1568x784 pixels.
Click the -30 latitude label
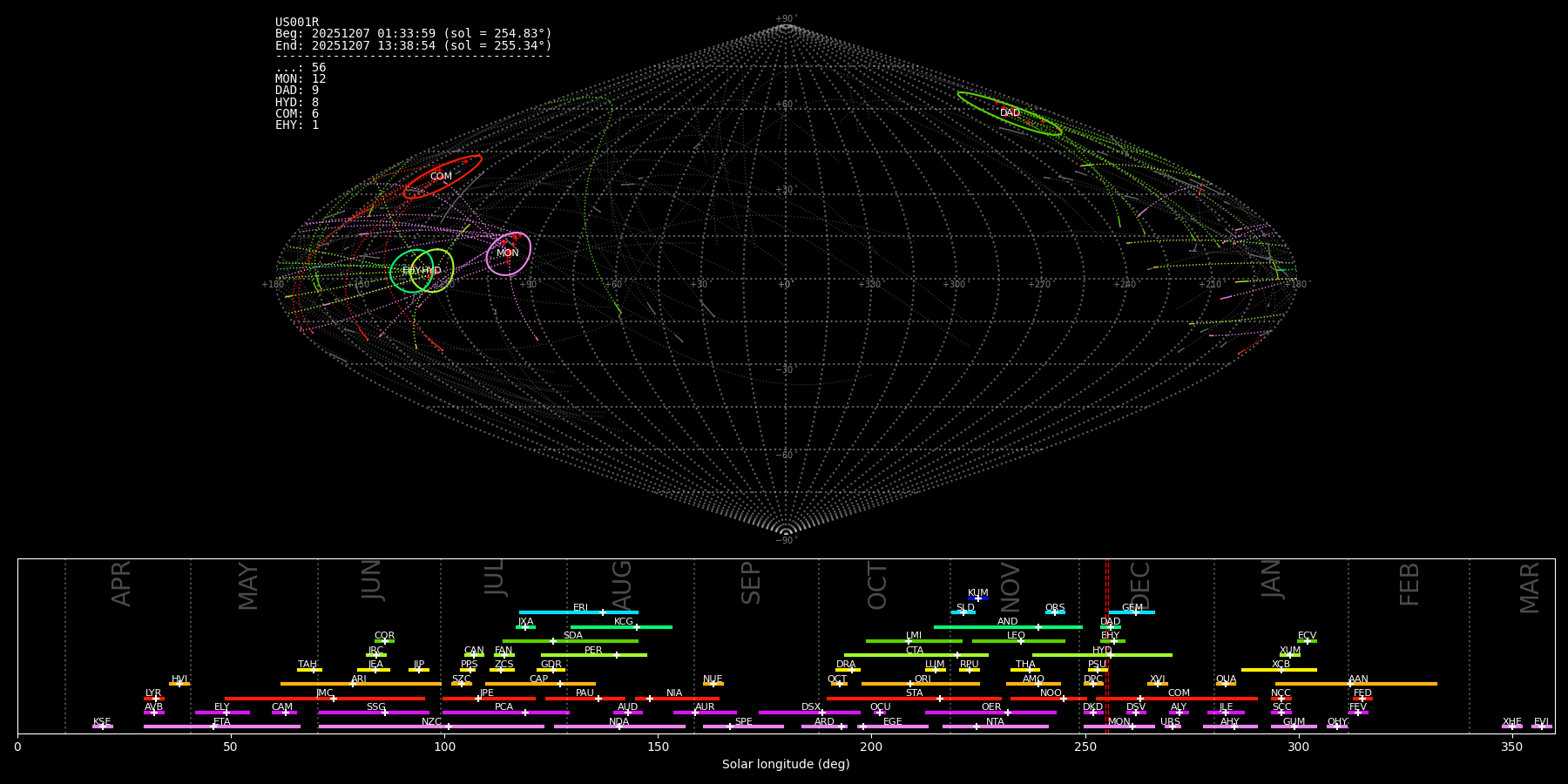tap(786, 370)
